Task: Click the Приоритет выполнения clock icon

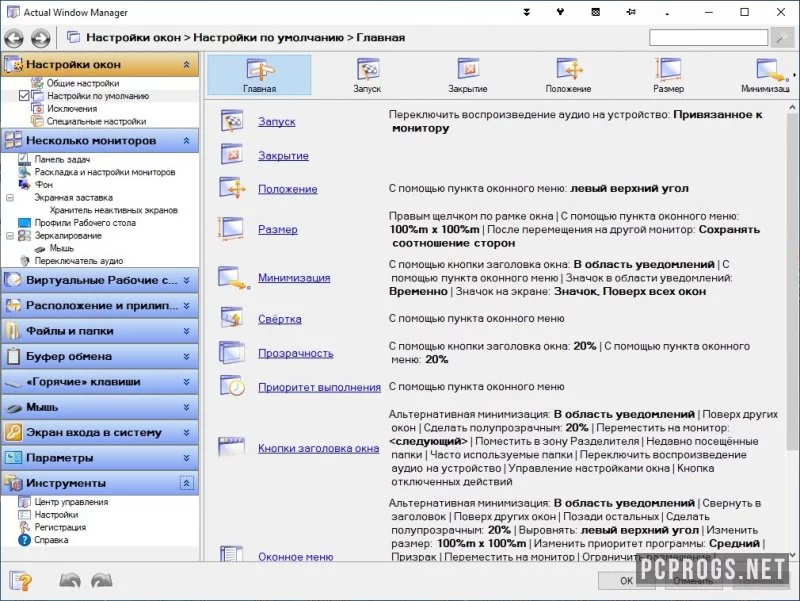Action: point(232,386)
